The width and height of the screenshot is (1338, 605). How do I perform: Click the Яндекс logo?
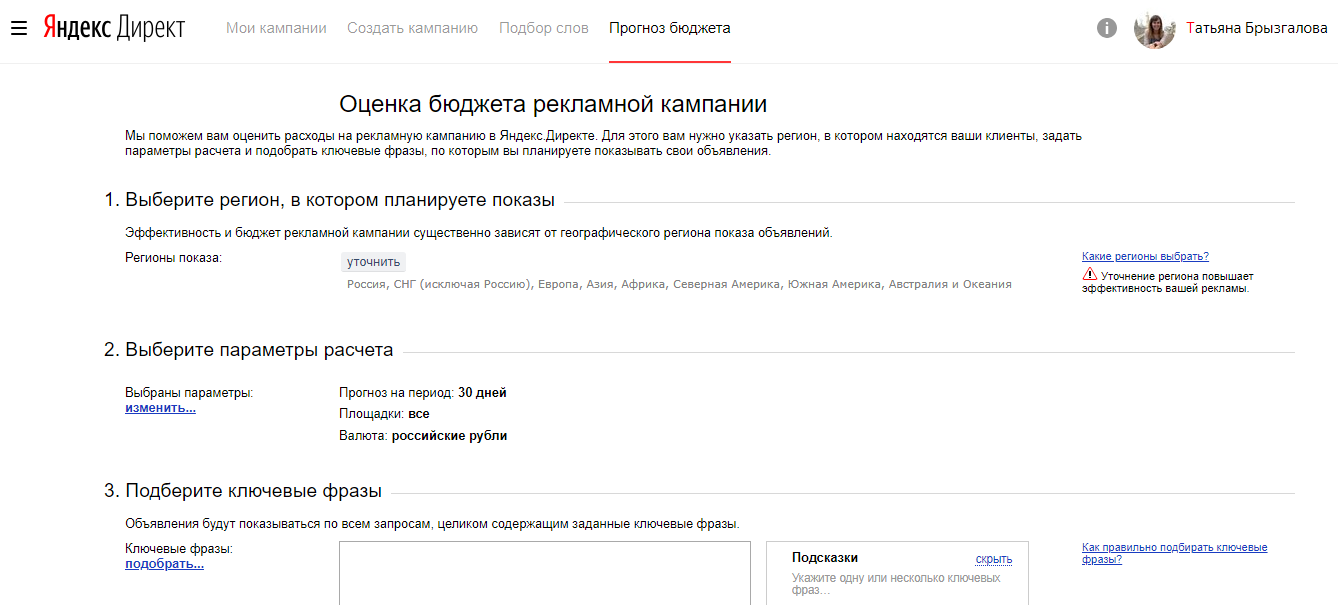[77, 28]
